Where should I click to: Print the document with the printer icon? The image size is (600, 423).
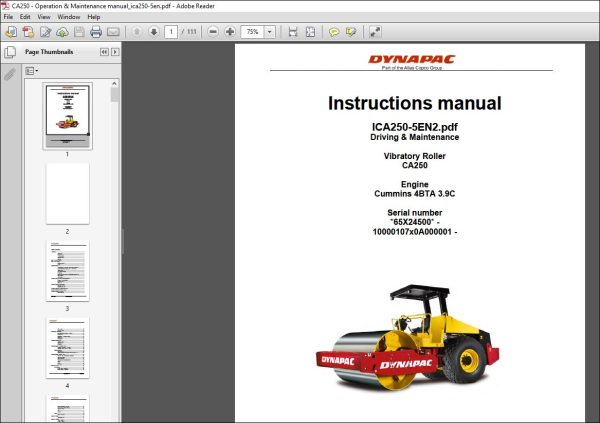[96, 32]
